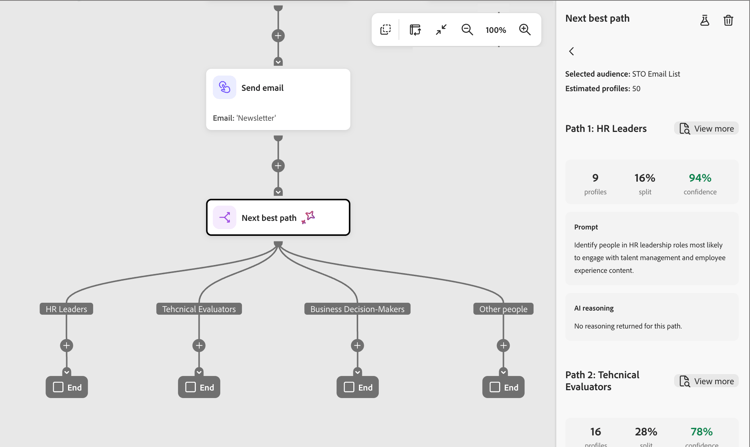Add a node between Send email and Next best path
The image size is (750, 447).
click(x=278, y=166)
